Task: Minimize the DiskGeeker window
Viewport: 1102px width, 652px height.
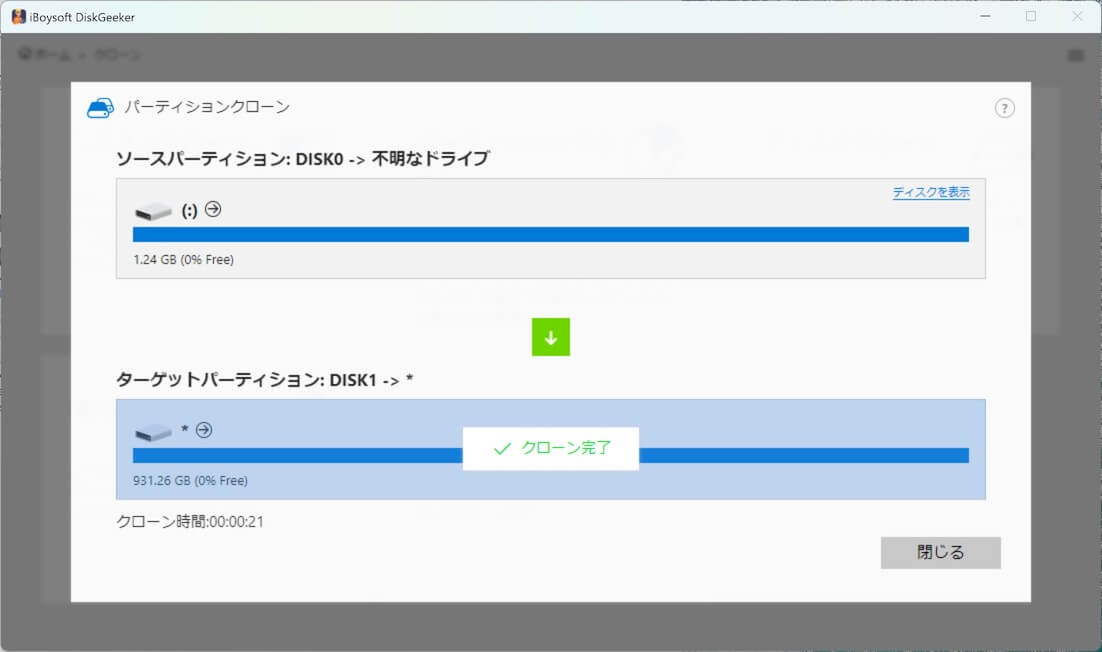Action: tap(985, 16)
